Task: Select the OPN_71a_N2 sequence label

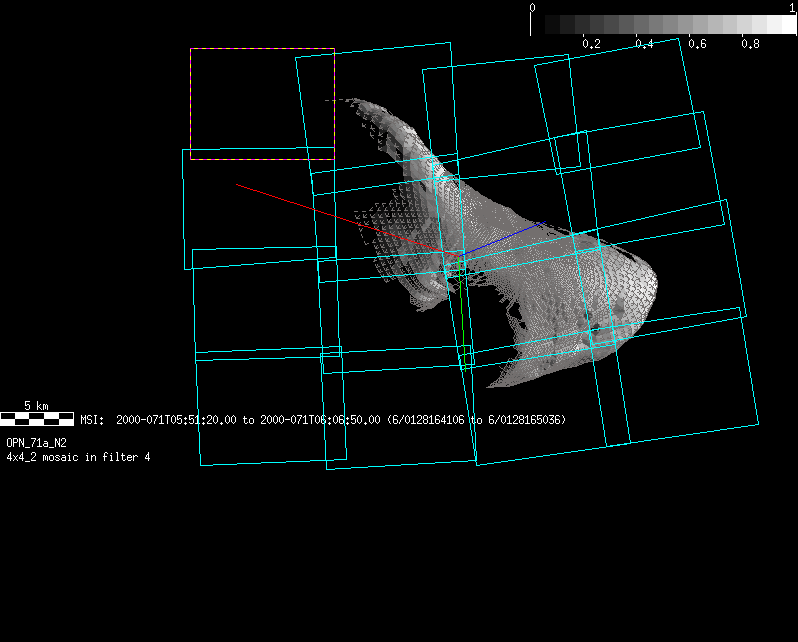Action: pos(37,442)
